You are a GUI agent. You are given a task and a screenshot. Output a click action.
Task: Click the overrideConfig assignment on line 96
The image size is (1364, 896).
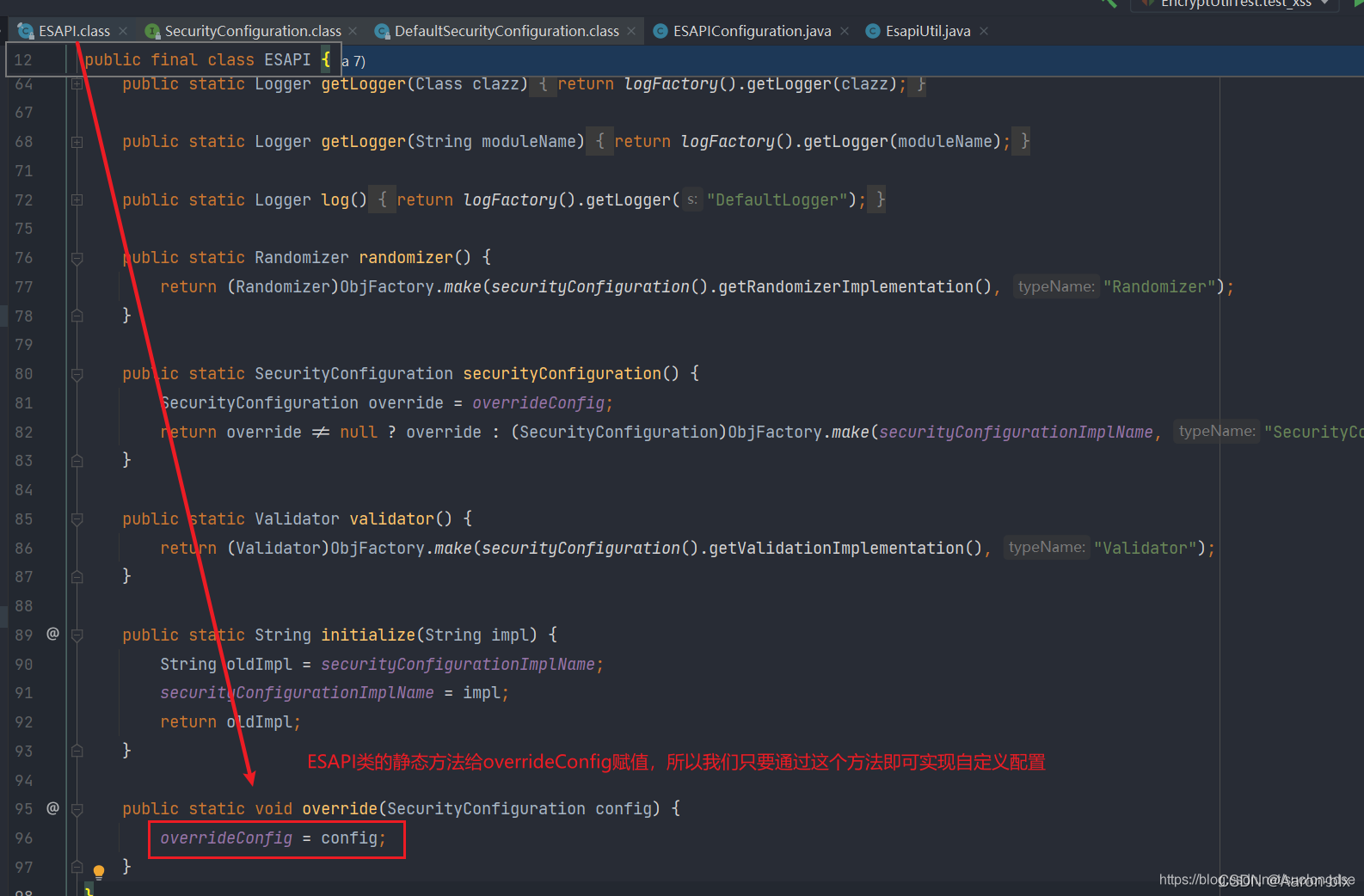tap(273, 838)
